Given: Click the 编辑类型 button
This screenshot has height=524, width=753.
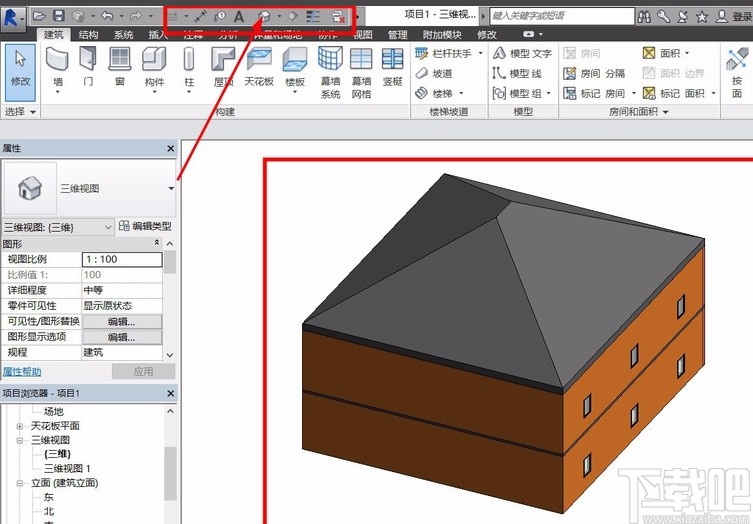Looking at the screenshot, I should pos(145,227).
